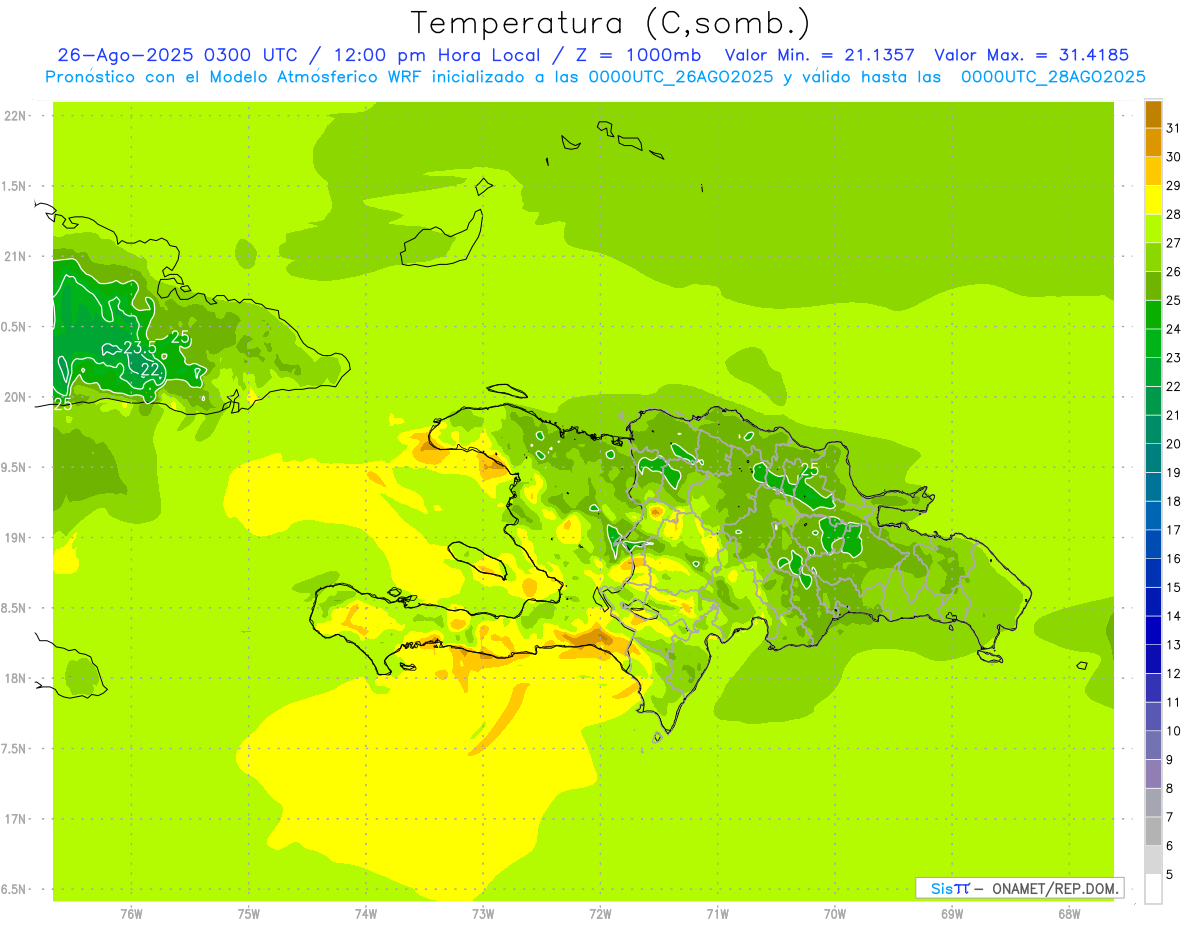1200x927 pixels.
Task: Click the title 'Temperatura (C,somb.)'
Action: (x=611, y=23)
